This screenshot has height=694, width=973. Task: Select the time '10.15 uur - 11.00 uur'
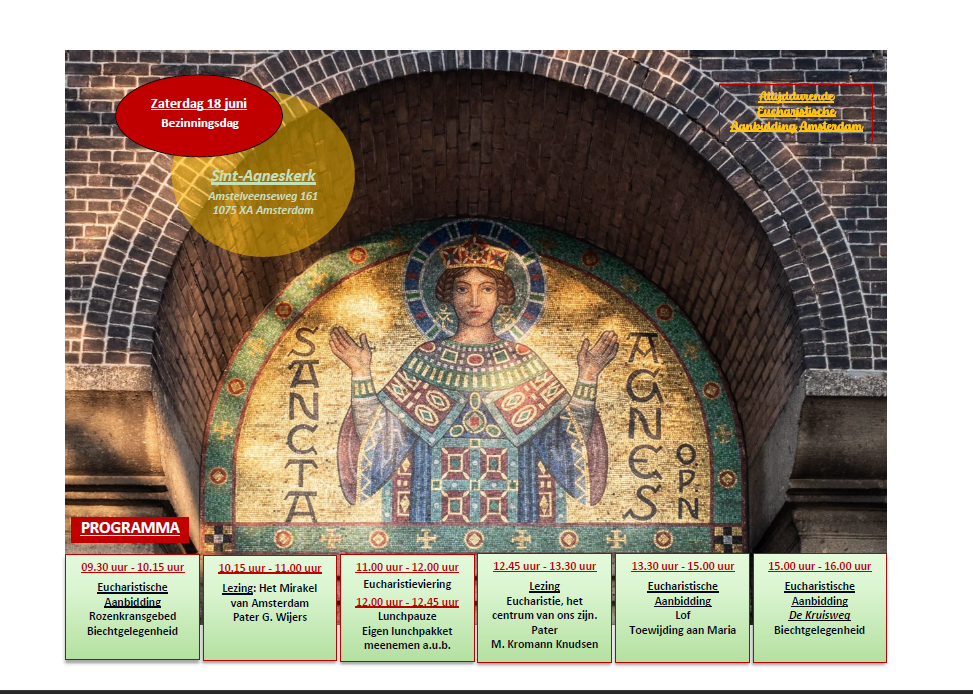(270, 568)
